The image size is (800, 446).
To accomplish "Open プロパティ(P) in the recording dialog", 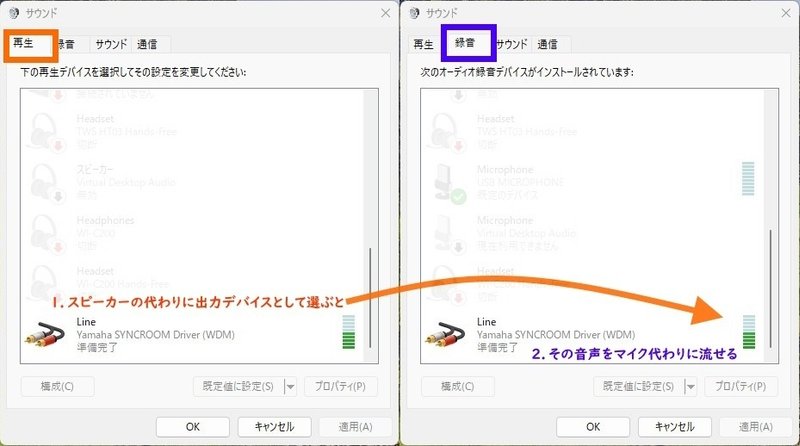I will (741, 387).
